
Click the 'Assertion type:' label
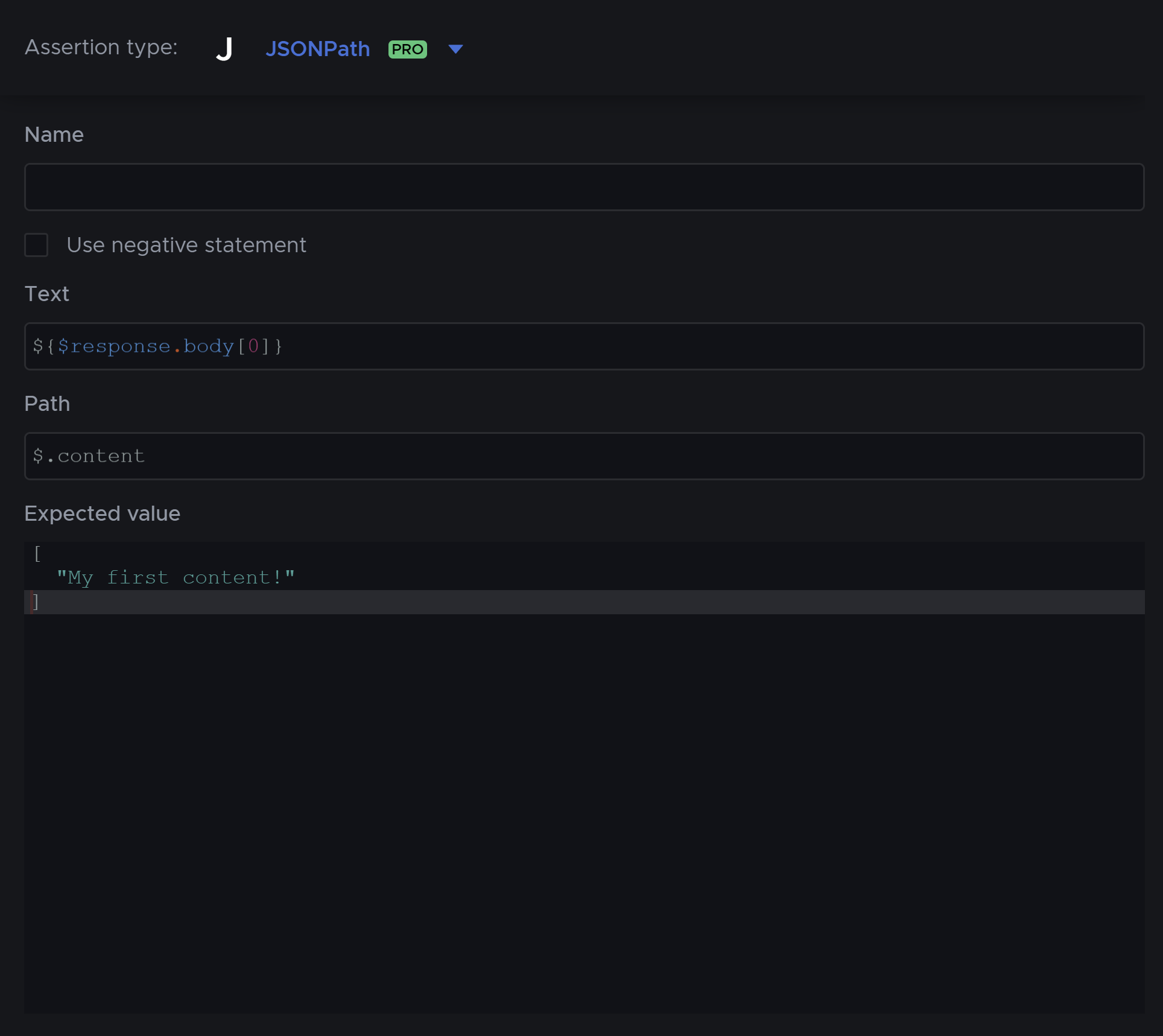coord(101,47)
